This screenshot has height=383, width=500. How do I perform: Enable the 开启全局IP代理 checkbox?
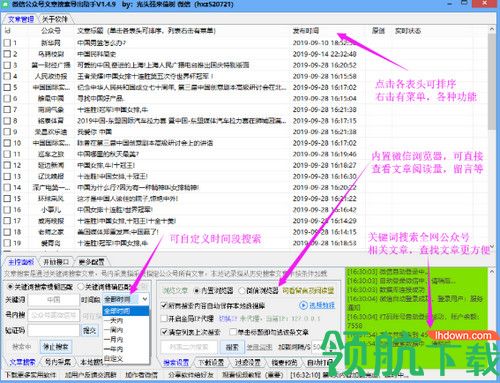tap(164, 318)
